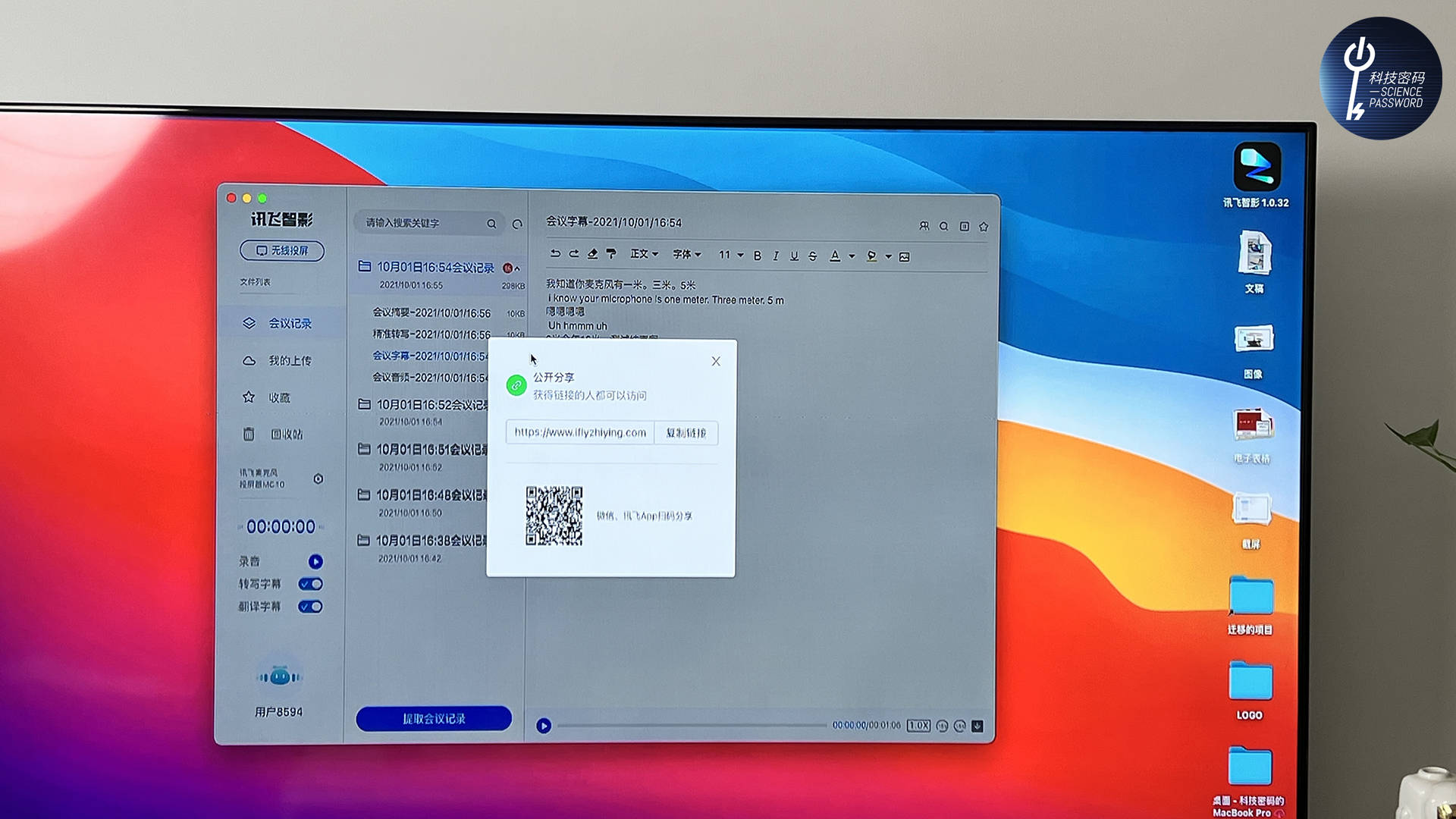Click the 用户8594 user name

point(278,712)
